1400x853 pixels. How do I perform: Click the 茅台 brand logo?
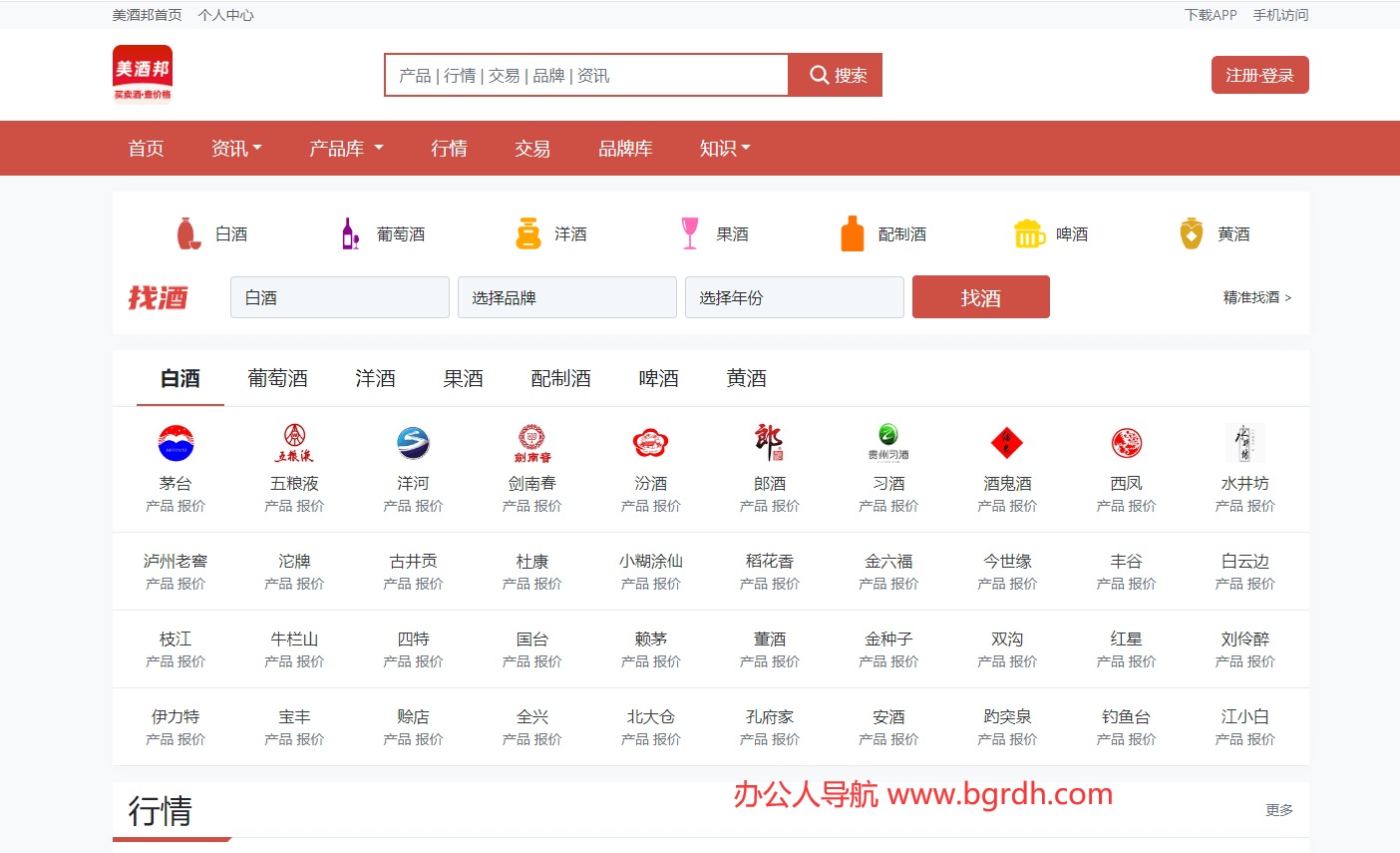point(175,443)
